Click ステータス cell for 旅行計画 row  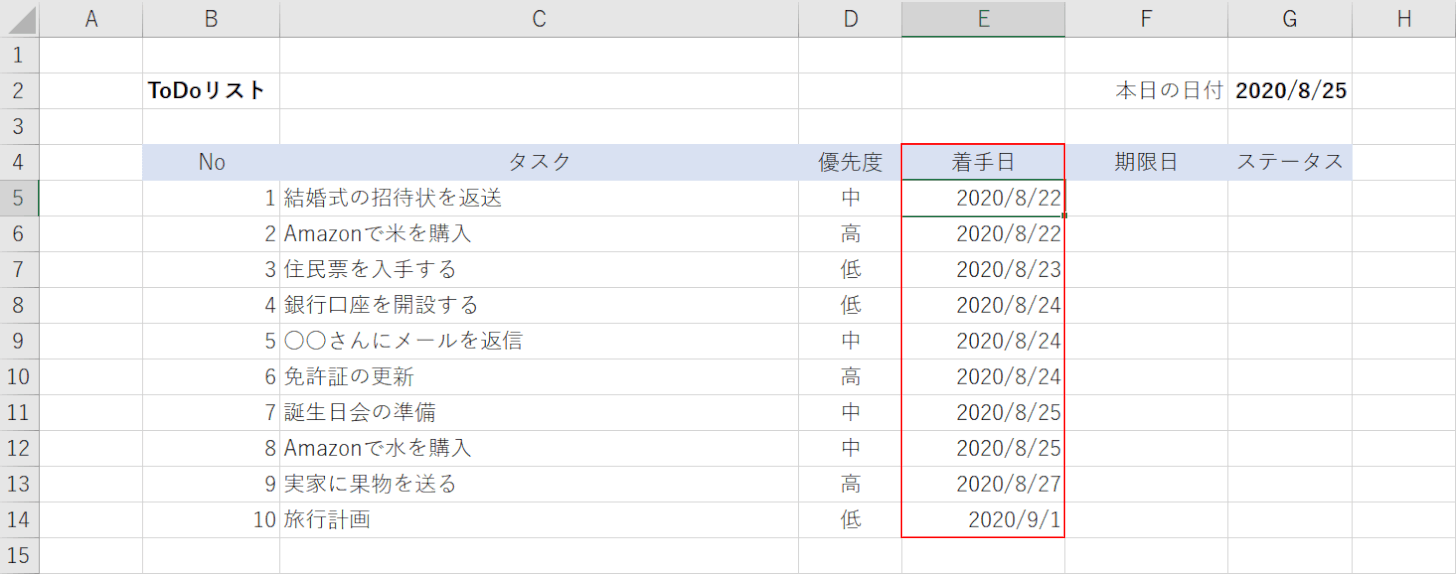[1290, 520]
